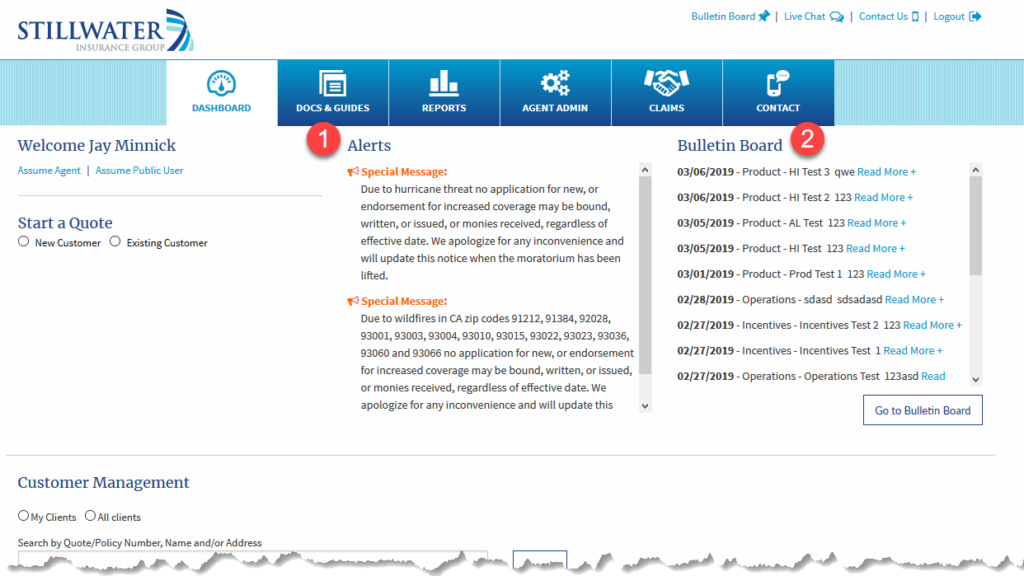Viewport: 1024px width, 576px height.
Task: Open the Dashboard gauge icon
Action: tap(221, 84)
